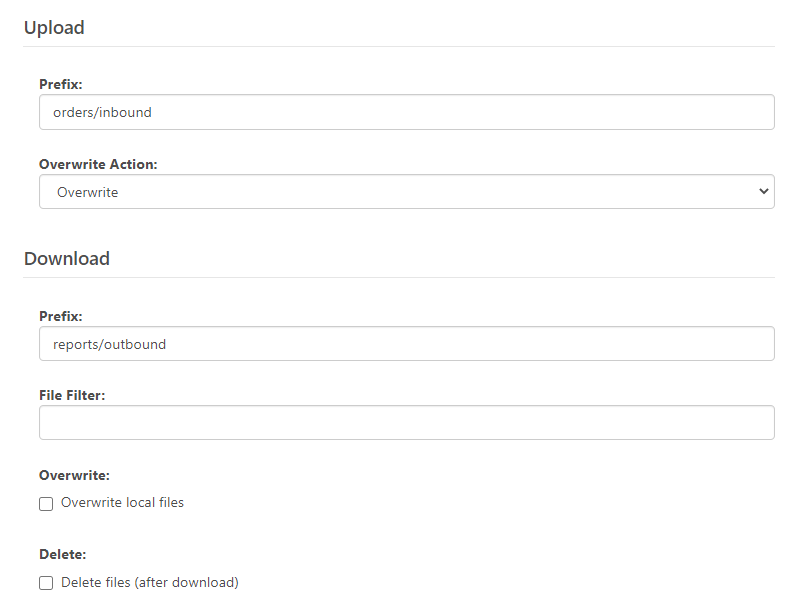Click the divider line beneath the Upload heading
The height and width of the screenshot is (615, 795).
point(399,47)
